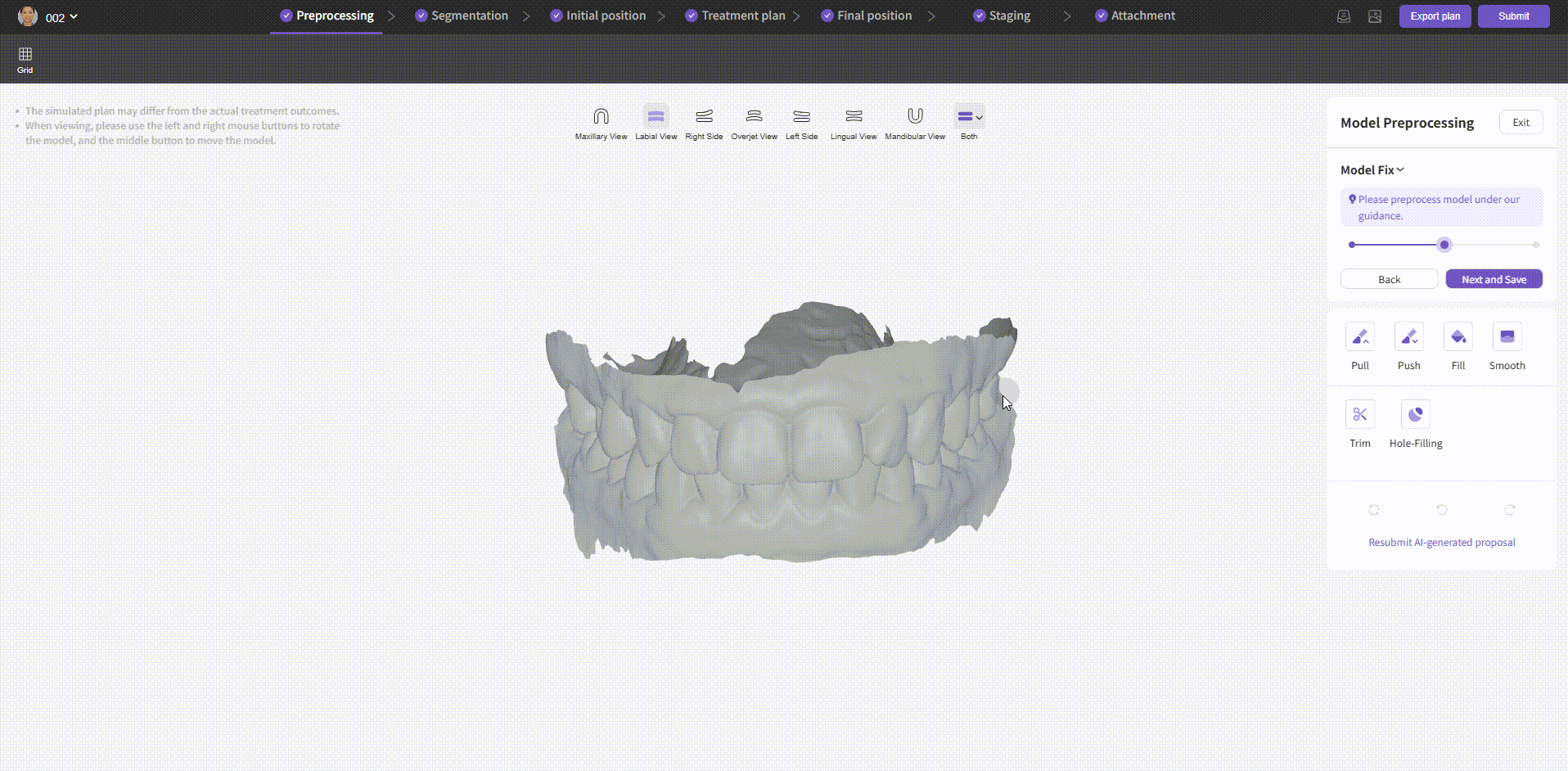Click the Submit button
Viewport: 1568px width, 771px height.
point(1513,16)
